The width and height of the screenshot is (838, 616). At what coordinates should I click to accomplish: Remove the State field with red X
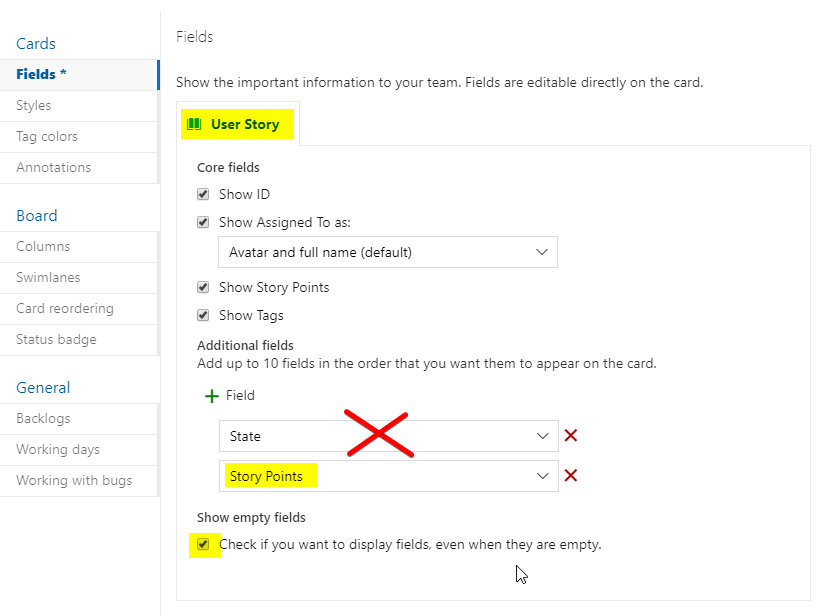pyautogui.click(x=571, y=436)
